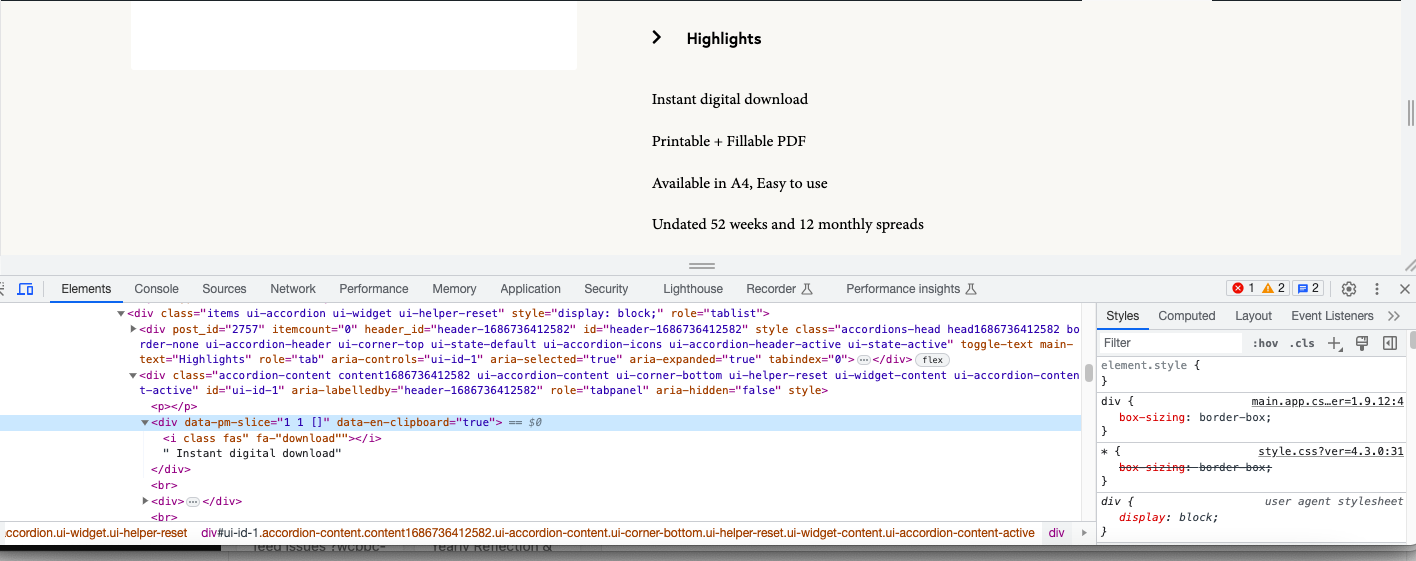Click the Elements tree vertical scrollbar

click(1089, 374)
